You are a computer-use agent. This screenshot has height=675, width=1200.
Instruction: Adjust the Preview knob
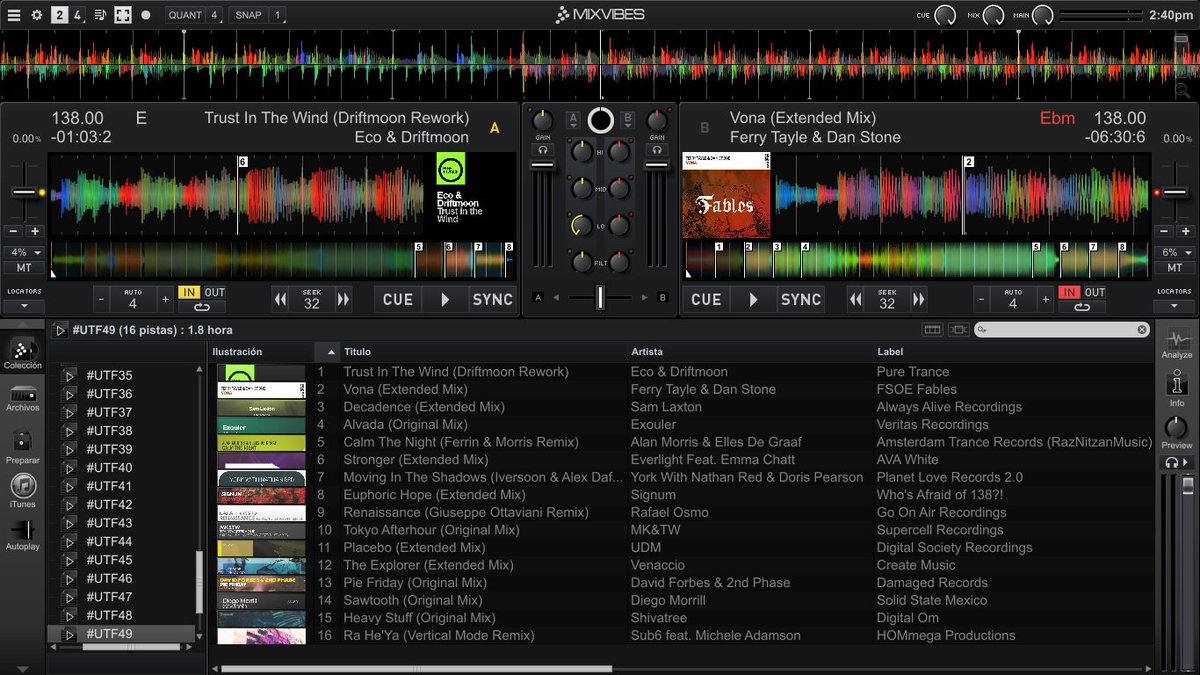pyautogui.click(x=1177, y=428)
